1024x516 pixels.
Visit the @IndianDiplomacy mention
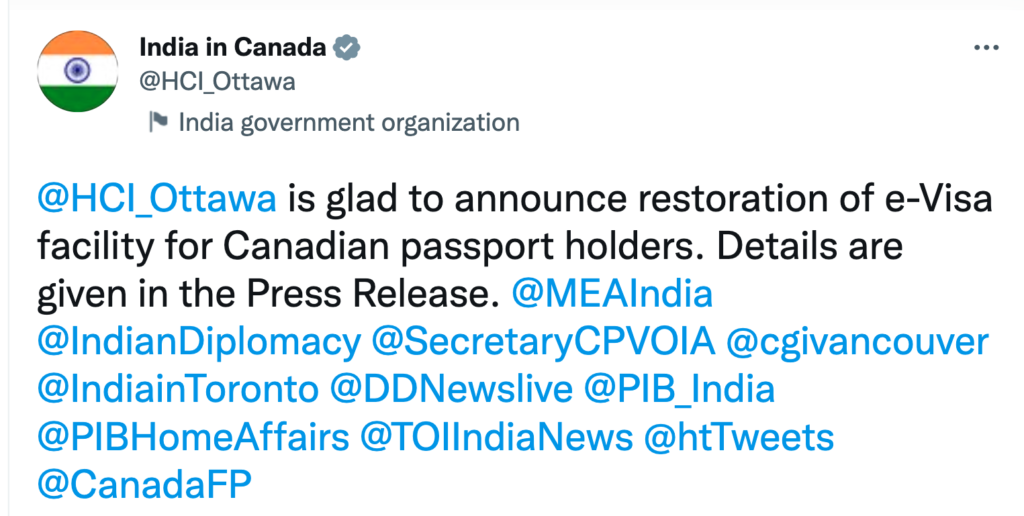(197, 342)
